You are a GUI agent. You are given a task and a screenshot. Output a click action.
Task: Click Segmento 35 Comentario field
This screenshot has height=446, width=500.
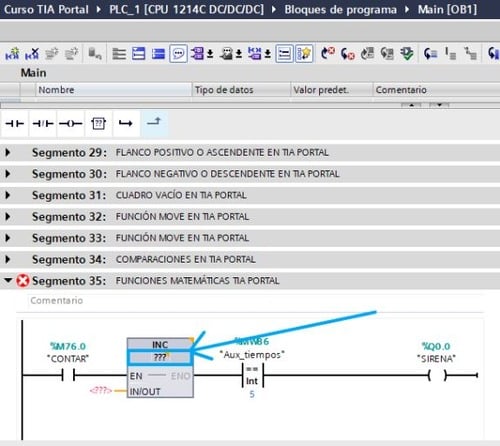(x=256, y=301)
